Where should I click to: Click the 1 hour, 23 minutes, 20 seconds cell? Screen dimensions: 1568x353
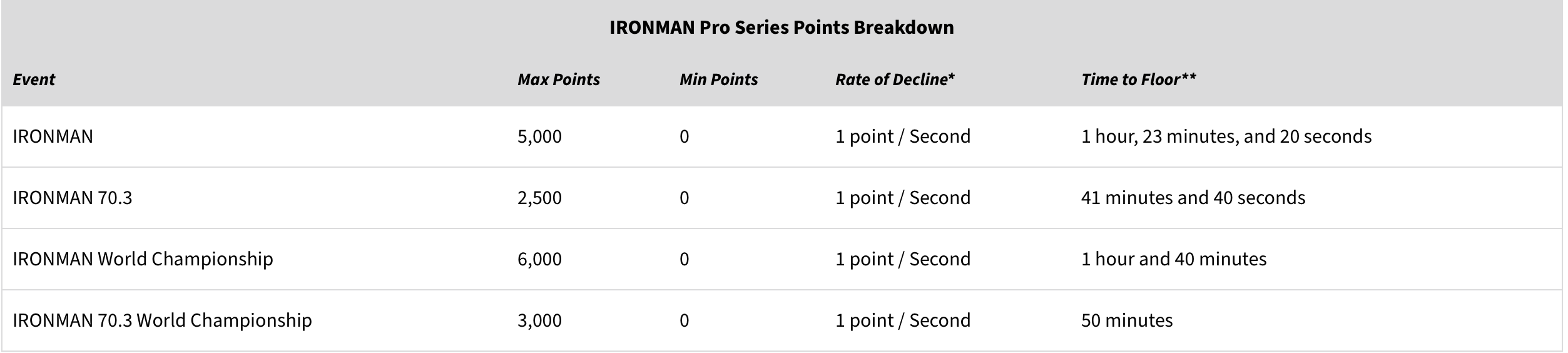pos(1226,136)
